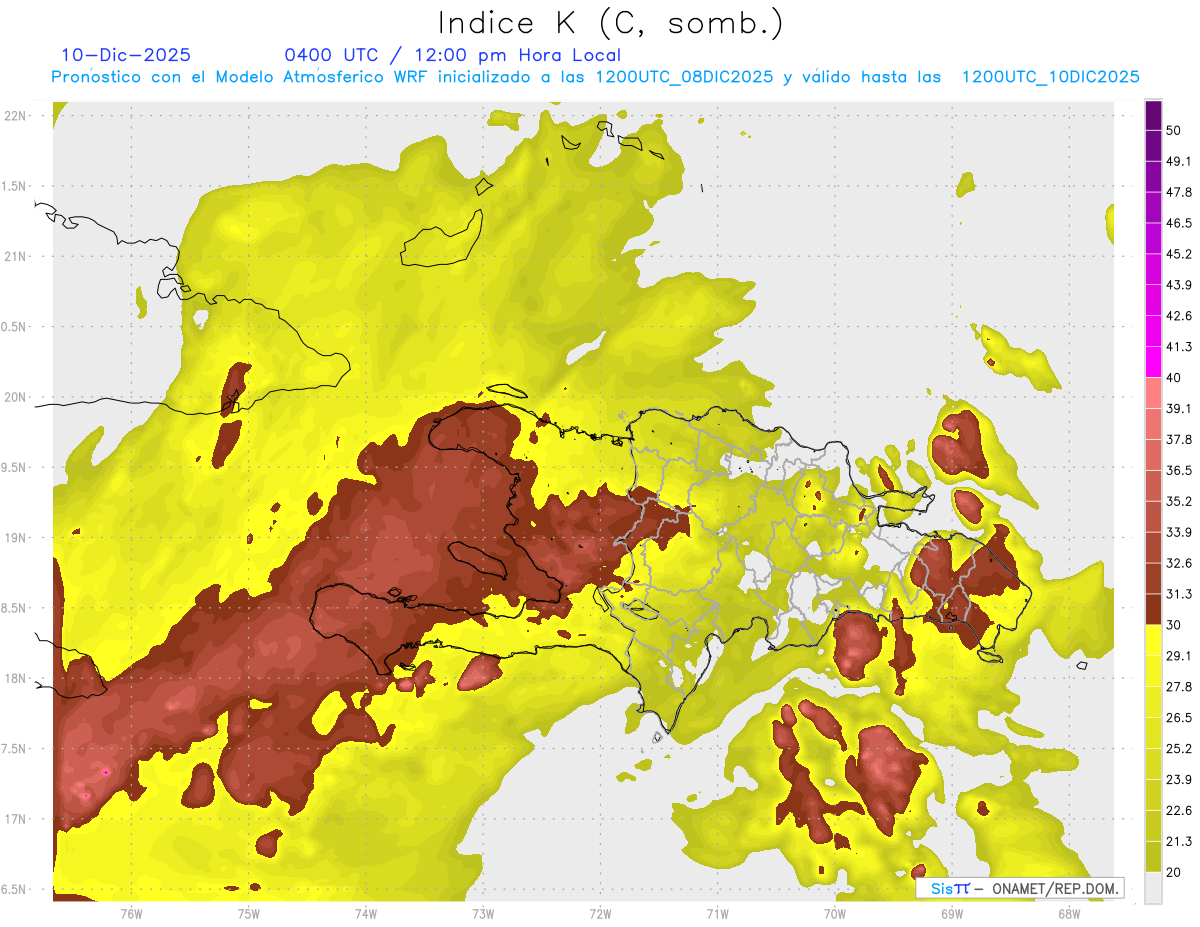Click legend value "40"
This screenshot has width=1200, height=927.
click(x=1175, y=378)
